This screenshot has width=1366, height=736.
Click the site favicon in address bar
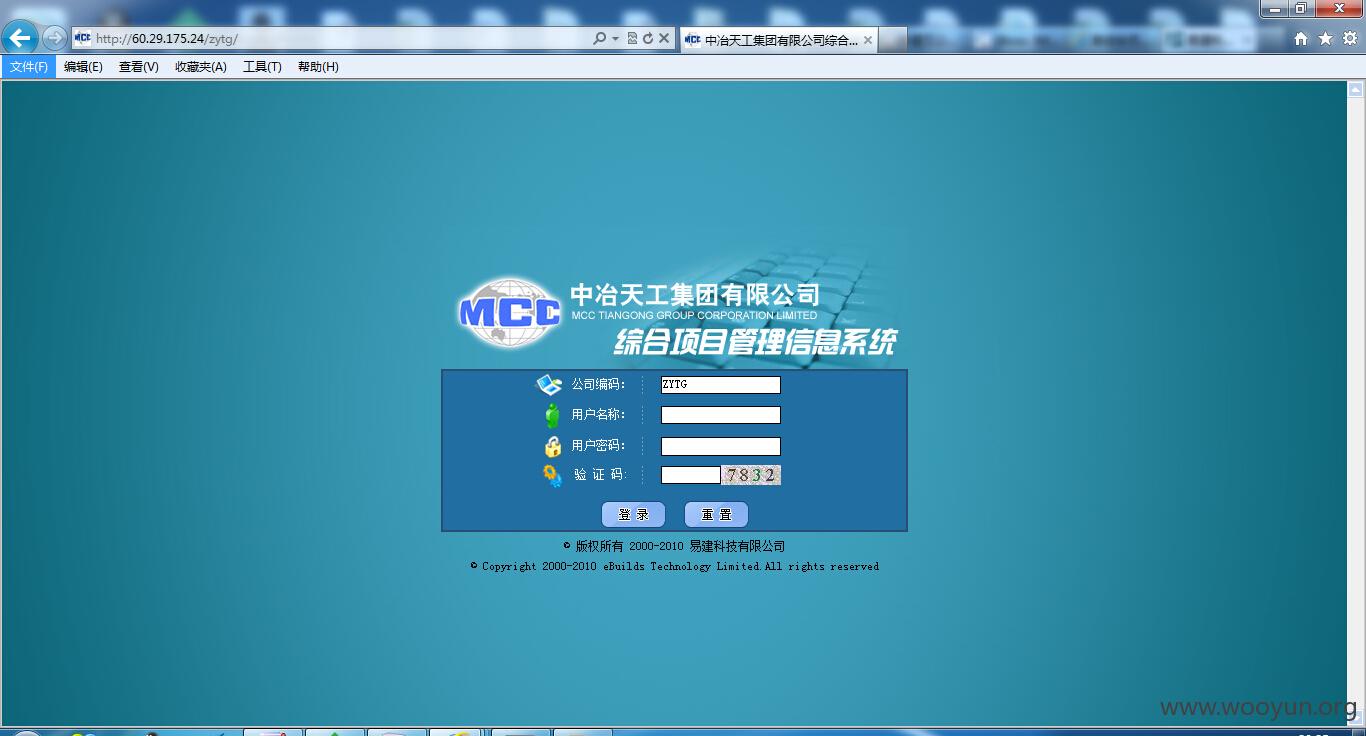tap(82, 39)
